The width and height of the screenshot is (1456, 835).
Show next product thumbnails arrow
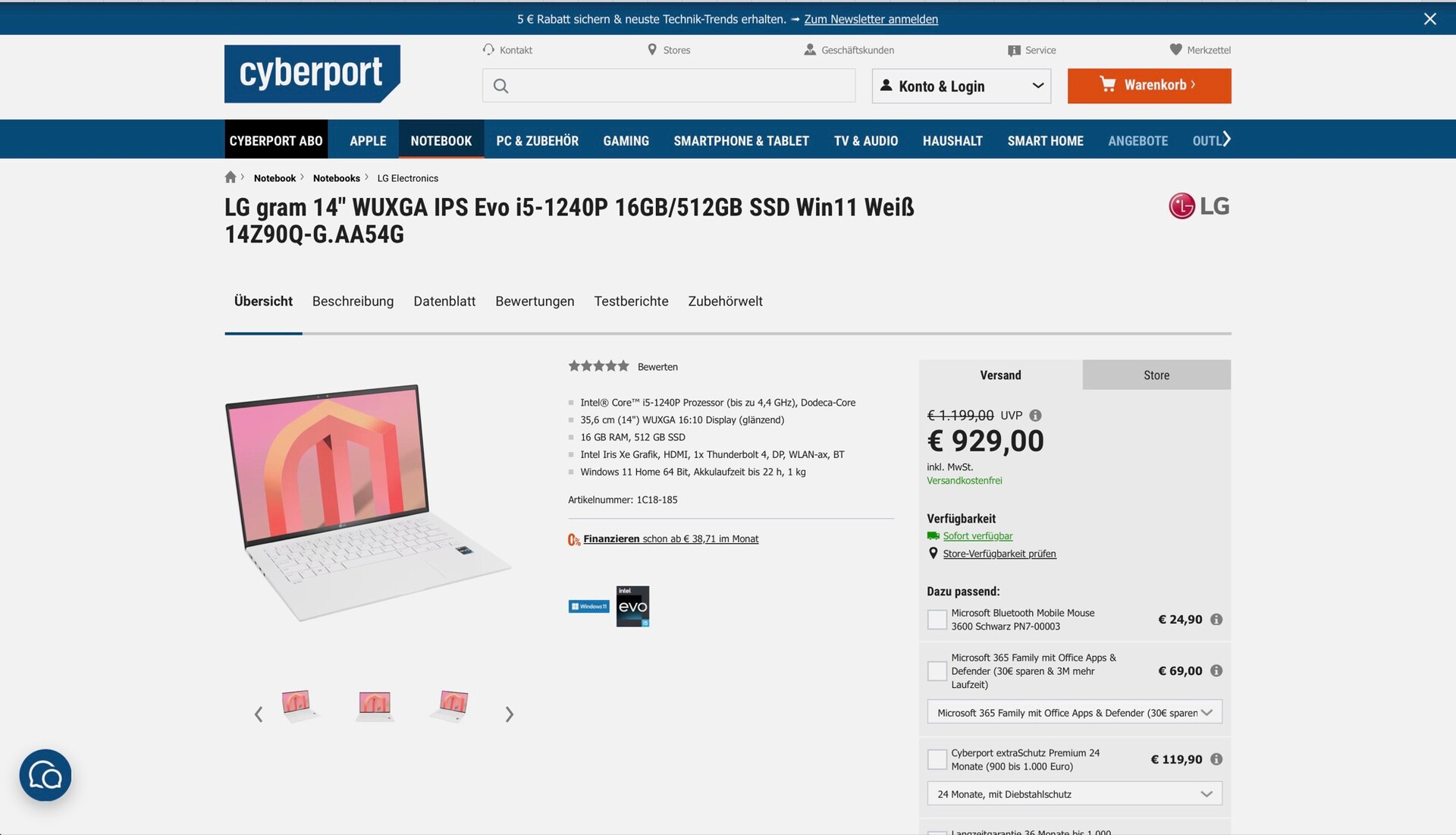coord(510,714)
